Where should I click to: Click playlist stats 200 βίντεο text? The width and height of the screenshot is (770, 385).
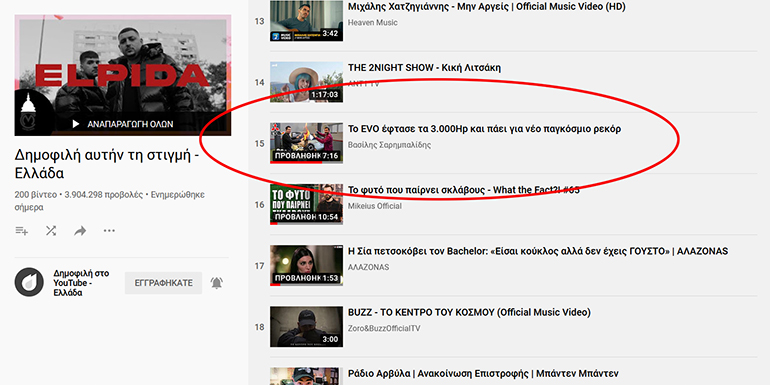tap(35, 195)
